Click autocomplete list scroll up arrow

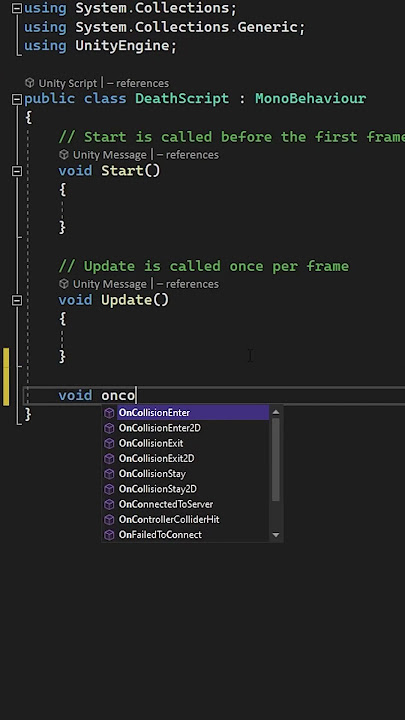[276, 412]
